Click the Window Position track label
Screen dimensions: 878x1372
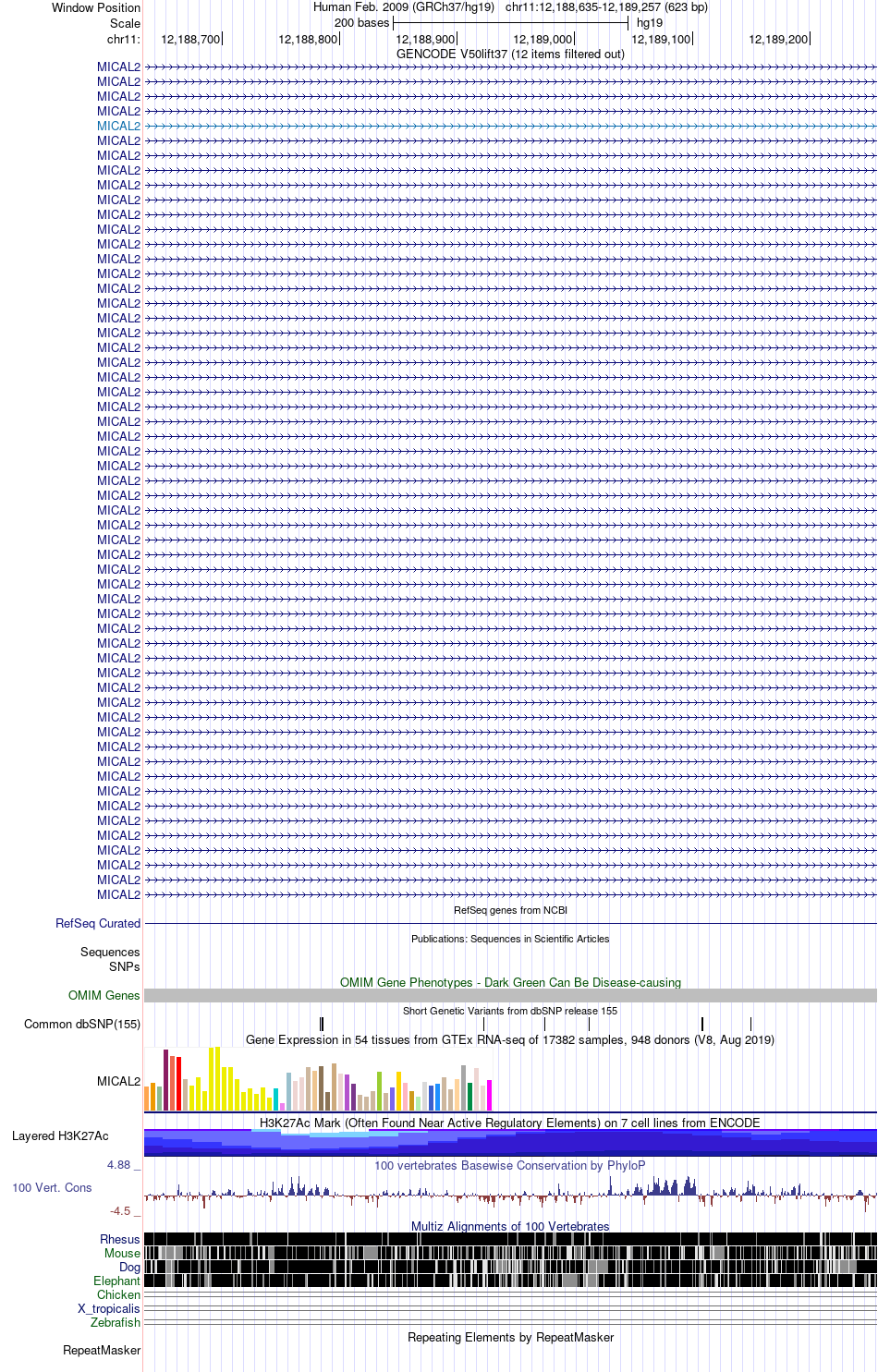point(96,7)
